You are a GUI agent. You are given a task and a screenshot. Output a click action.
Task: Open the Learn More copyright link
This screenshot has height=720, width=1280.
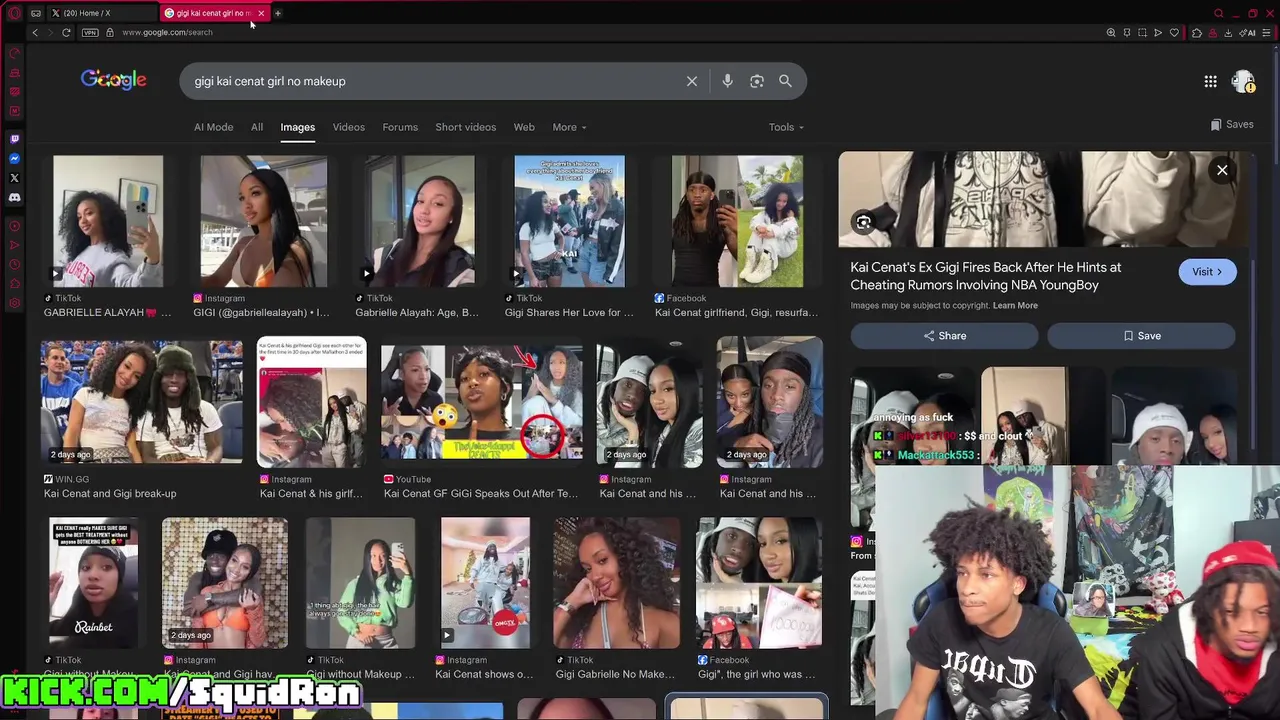1015,305
